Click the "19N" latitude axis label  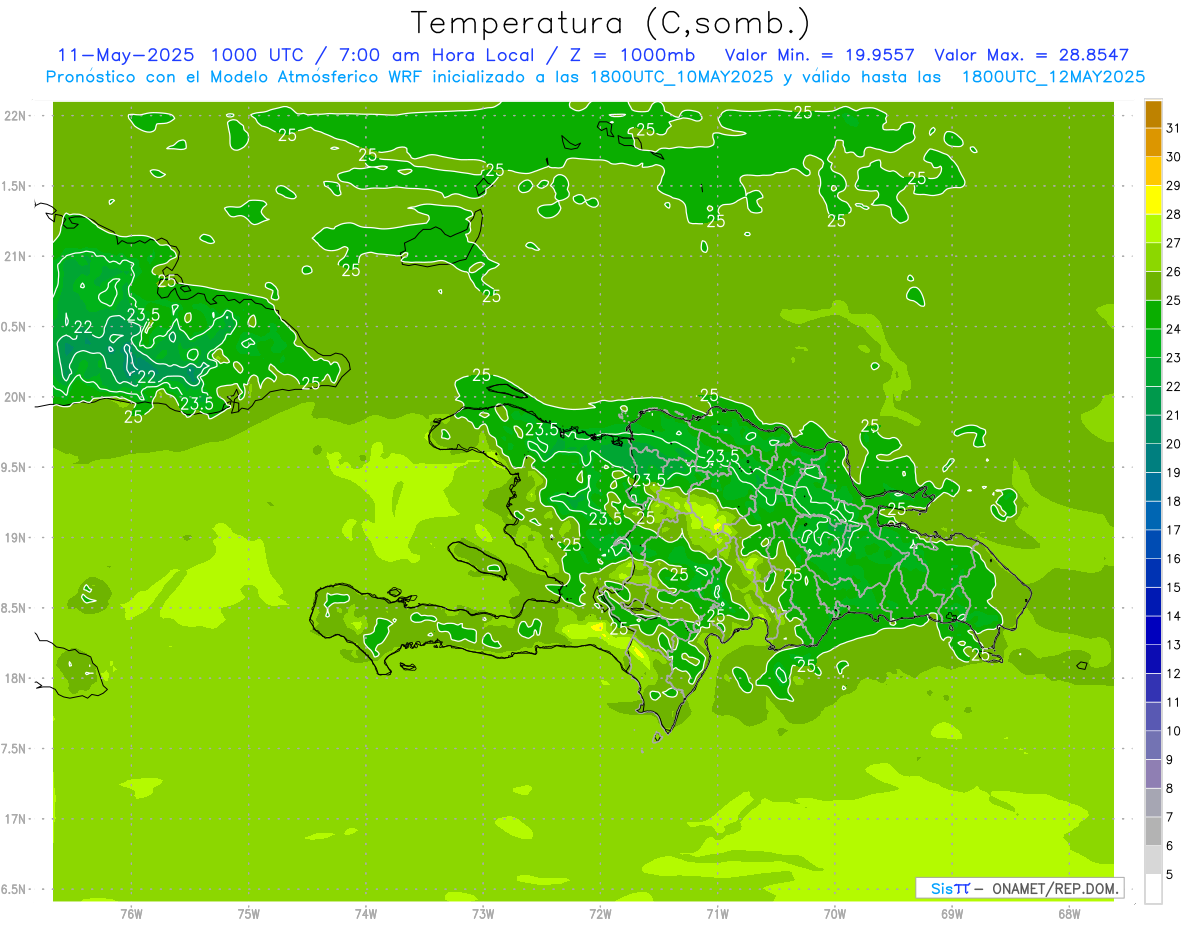17,538
